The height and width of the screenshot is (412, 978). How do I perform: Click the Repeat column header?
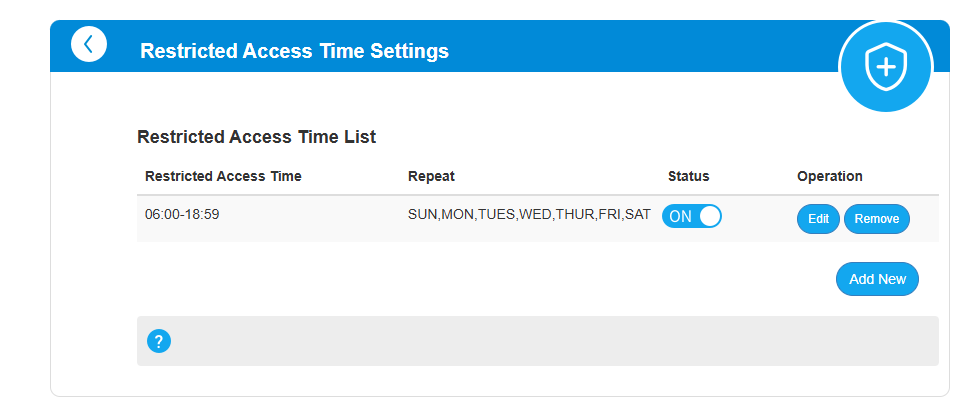[x=431, y=176]
